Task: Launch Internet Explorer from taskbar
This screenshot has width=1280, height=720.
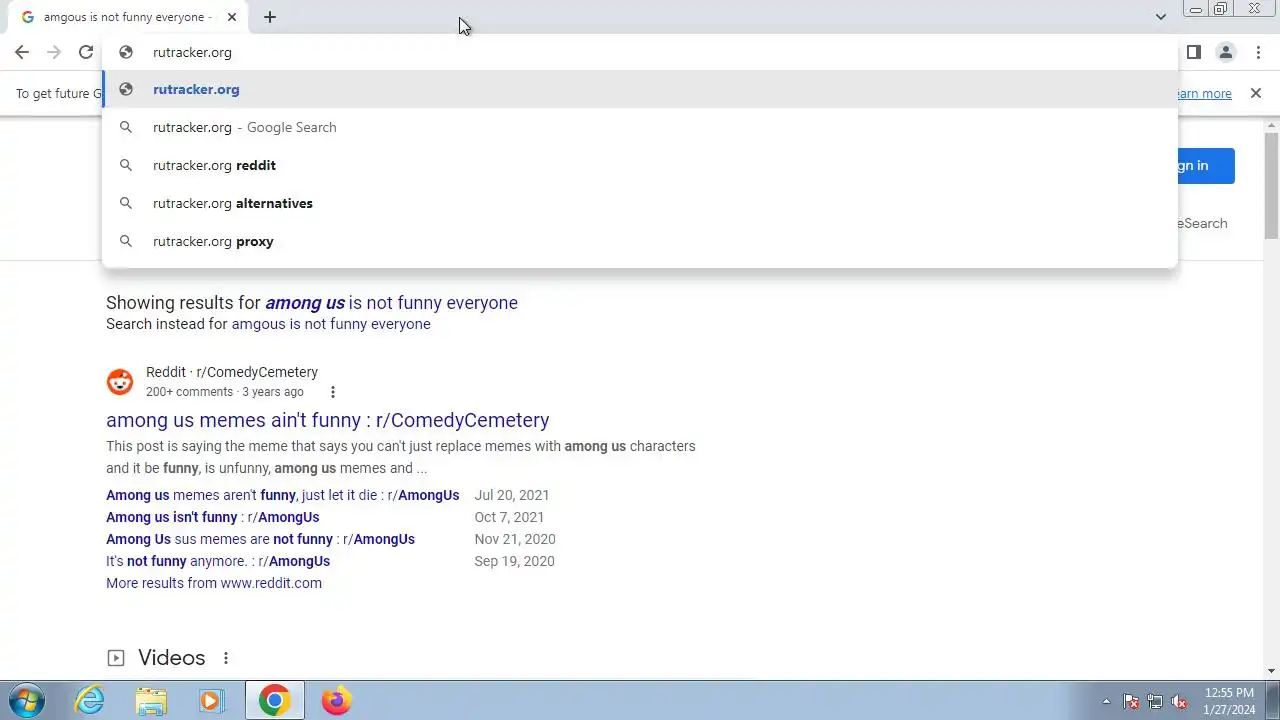Action: click(90, 700)
